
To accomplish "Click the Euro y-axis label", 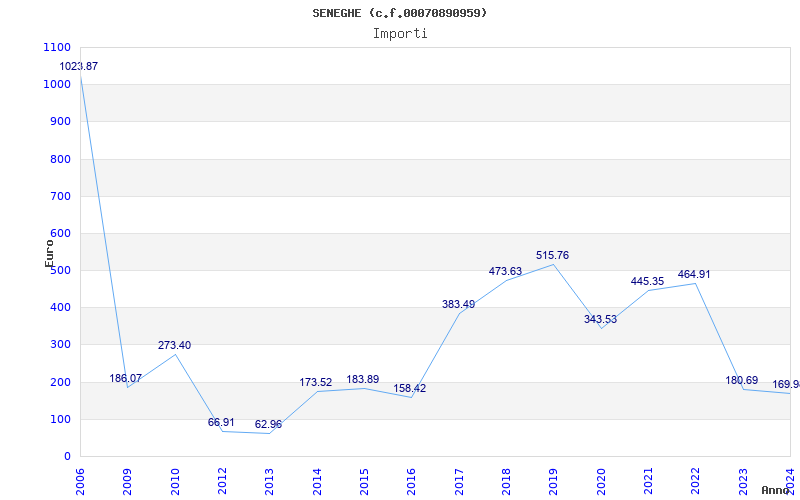I will click(x=49, y=254).
